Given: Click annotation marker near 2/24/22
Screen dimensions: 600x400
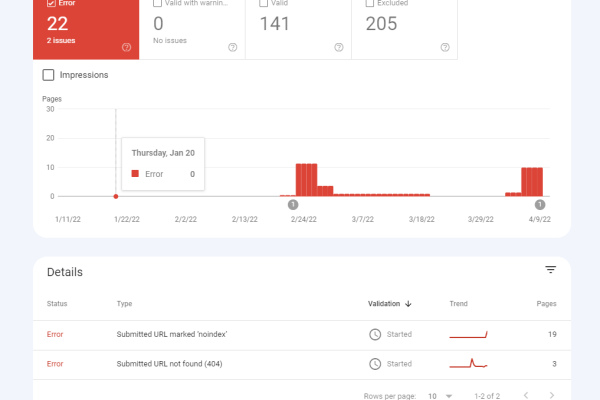Looking at the screenshot, I should point(293,205).
